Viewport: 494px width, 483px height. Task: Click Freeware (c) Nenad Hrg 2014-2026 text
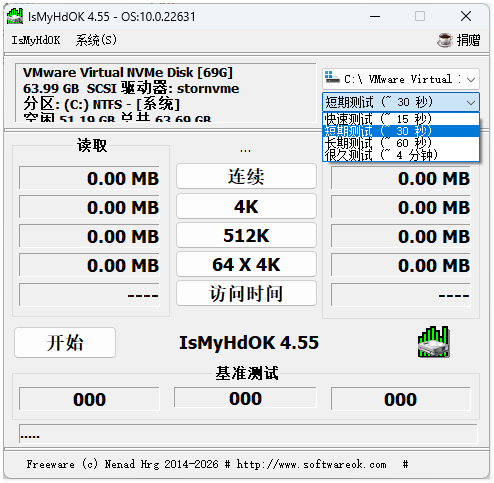click(122, 464)
